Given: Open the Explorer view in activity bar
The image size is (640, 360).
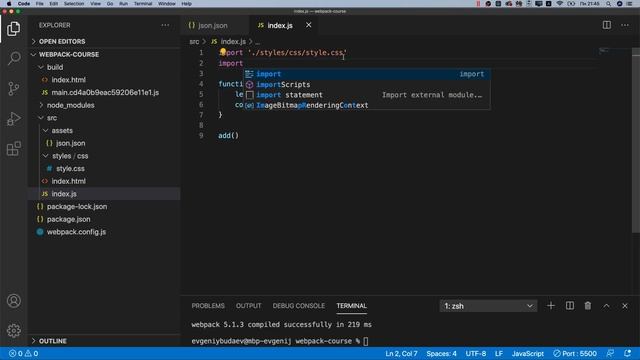Looking at the screenshot, I should point(13,29).
